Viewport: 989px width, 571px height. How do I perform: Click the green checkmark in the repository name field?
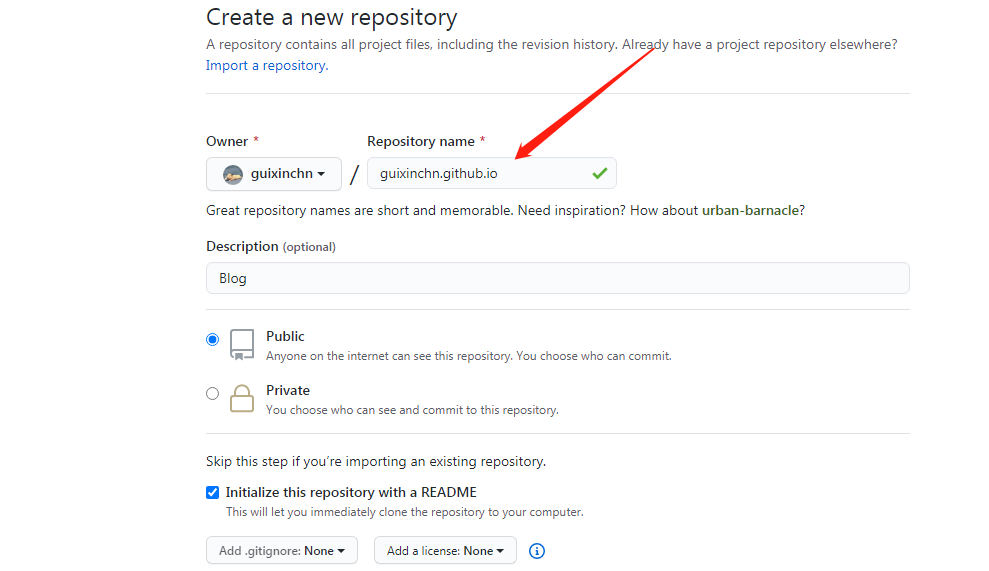(599, 173)
